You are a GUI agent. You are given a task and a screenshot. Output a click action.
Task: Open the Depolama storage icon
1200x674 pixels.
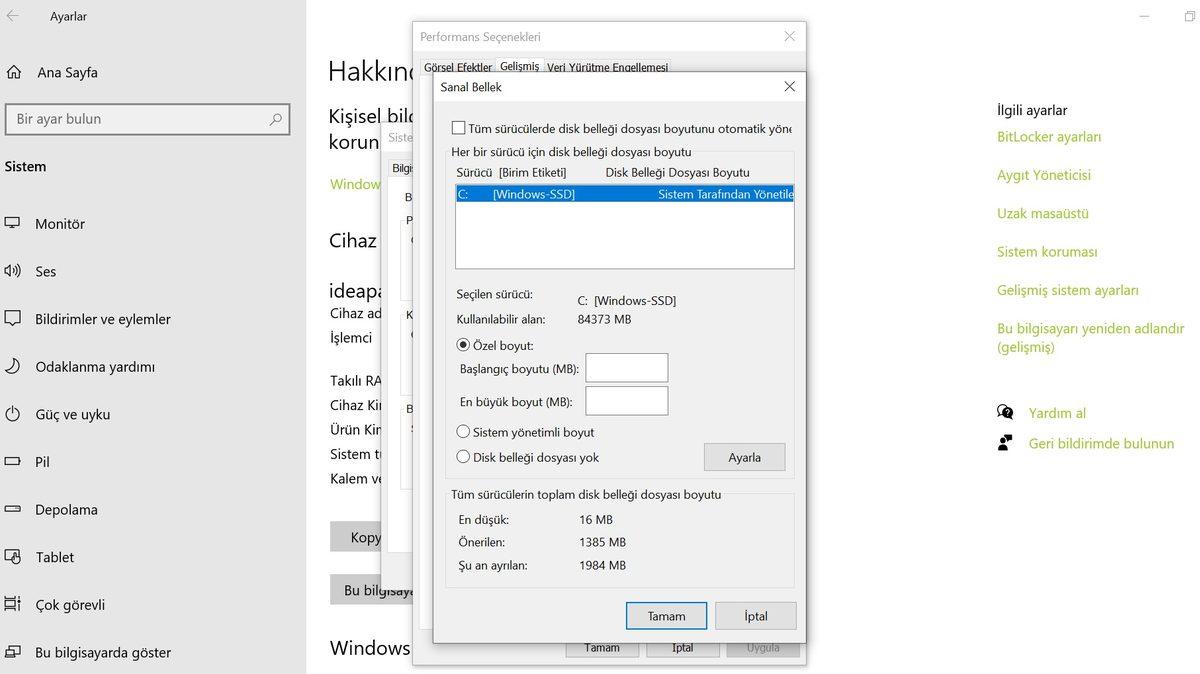point(13,509)
